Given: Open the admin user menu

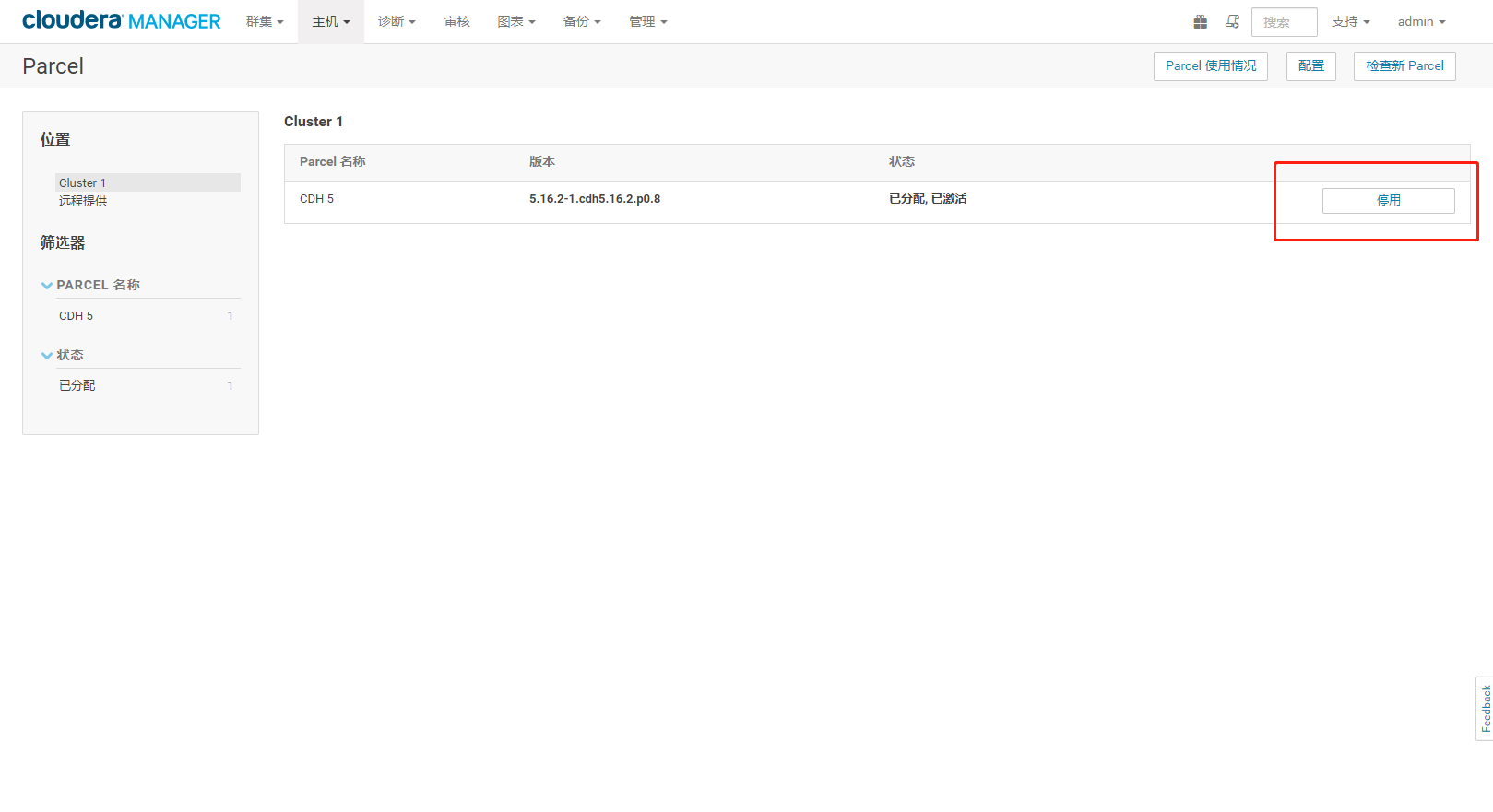Looking at the screenshot, I should click(x=1421, y=21).
